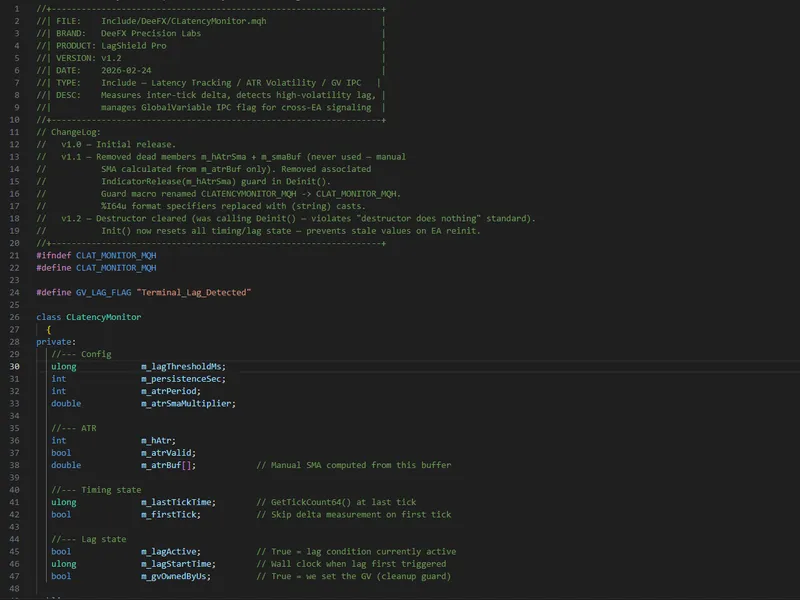
Task: Click the member 'm_atrSmaMultiplier'
Action: [x=186, y=404]
